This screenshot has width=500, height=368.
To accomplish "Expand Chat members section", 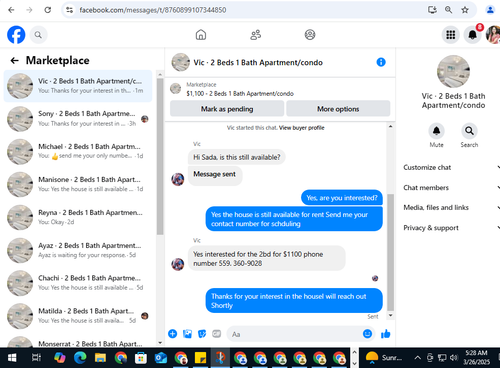I will click(x=451, y=188).
